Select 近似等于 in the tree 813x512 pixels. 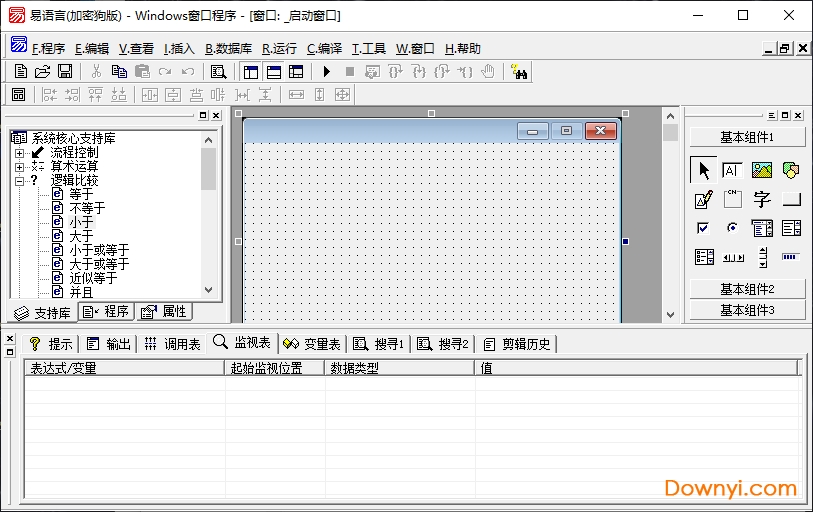pos(93,278)
